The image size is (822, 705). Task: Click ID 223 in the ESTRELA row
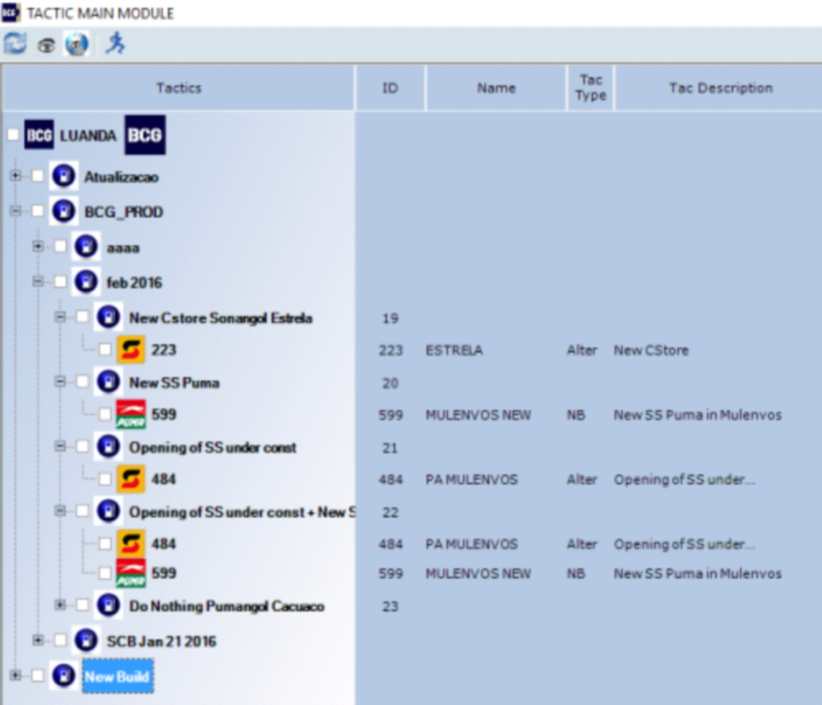[391, 350]
